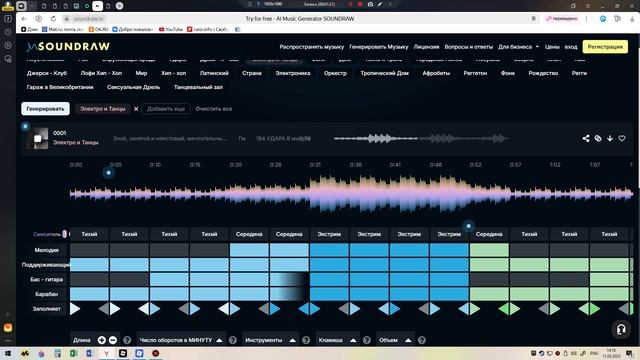
Task: Click the вход login link
Action: 571,47
